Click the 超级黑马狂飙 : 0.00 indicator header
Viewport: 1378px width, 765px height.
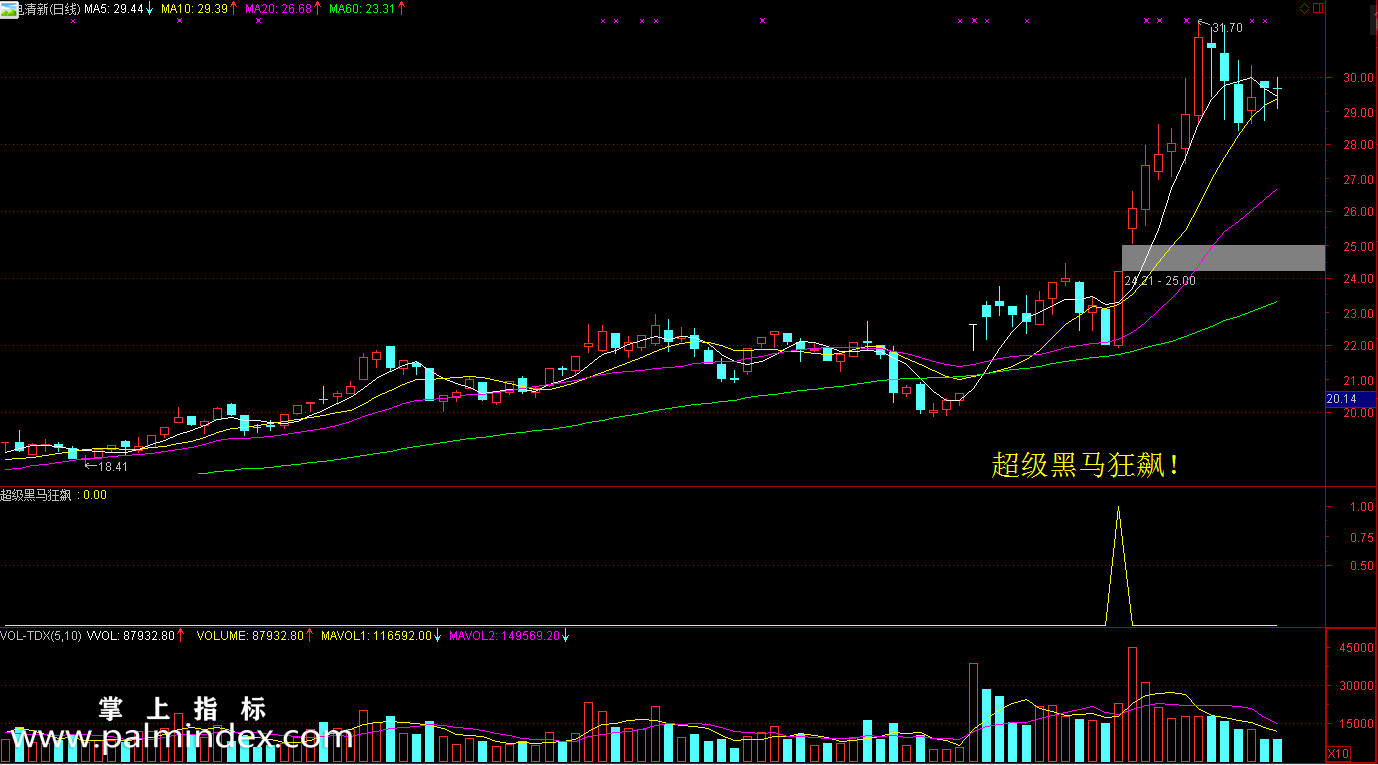(x=54, y=495)
